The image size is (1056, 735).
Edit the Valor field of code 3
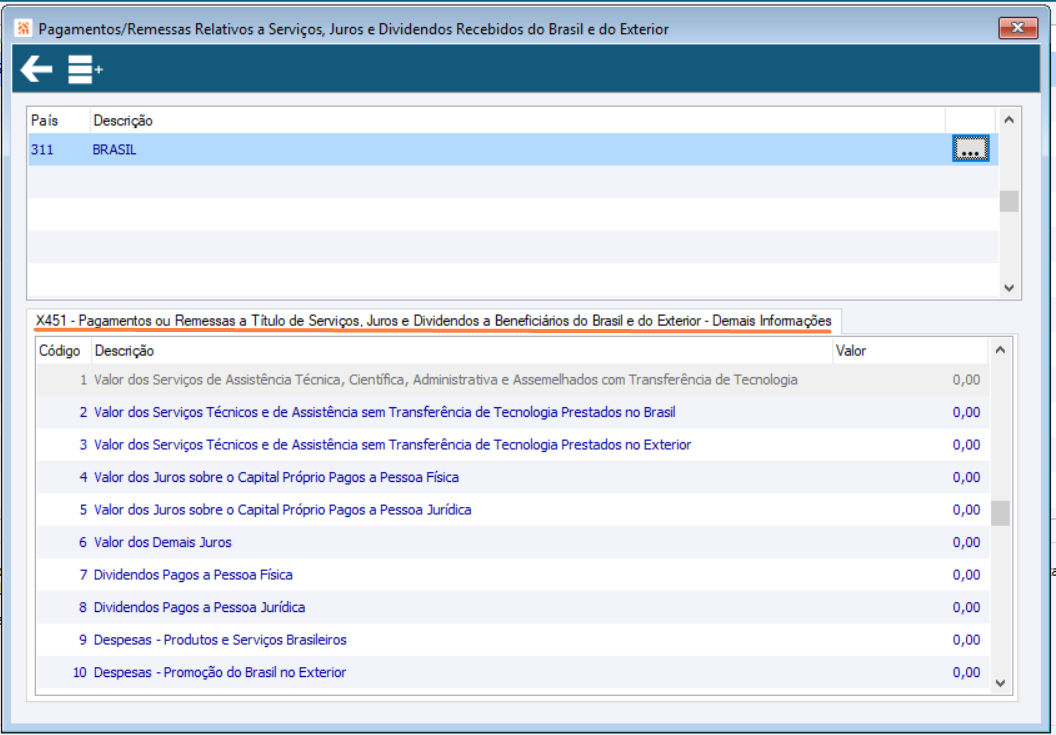(910, 445)
